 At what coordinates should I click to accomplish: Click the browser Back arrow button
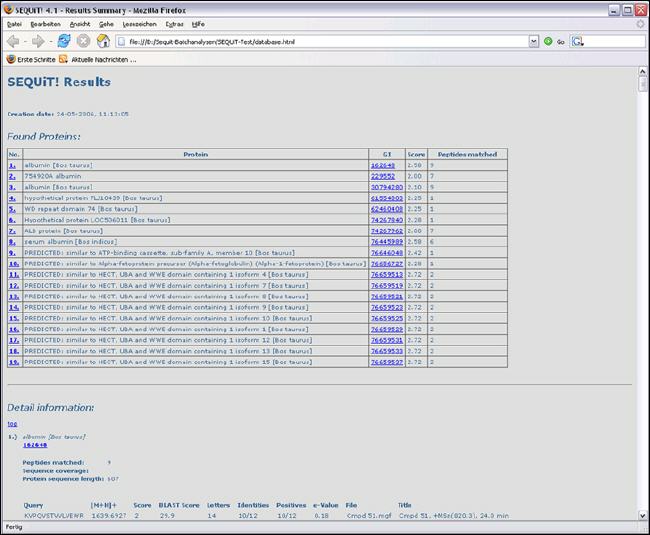[13, 41]
